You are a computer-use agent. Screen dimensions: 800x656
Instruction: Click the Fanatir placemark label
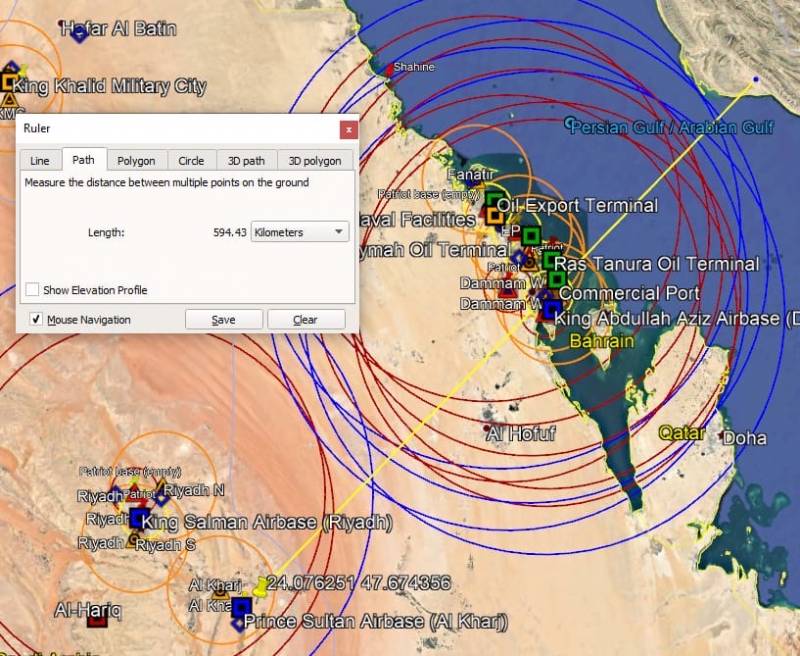point(470,174)
